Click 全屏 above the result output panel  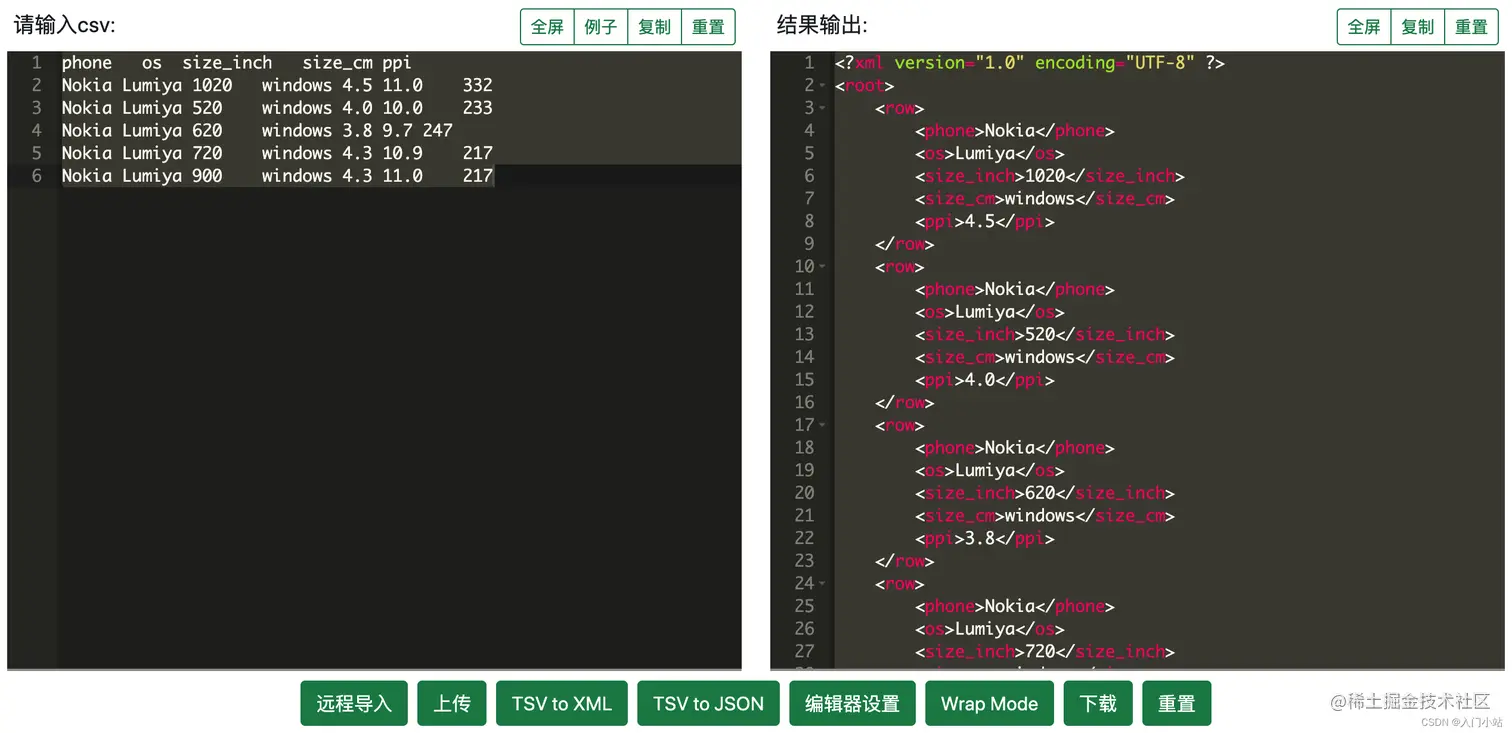coord(1363,27)
